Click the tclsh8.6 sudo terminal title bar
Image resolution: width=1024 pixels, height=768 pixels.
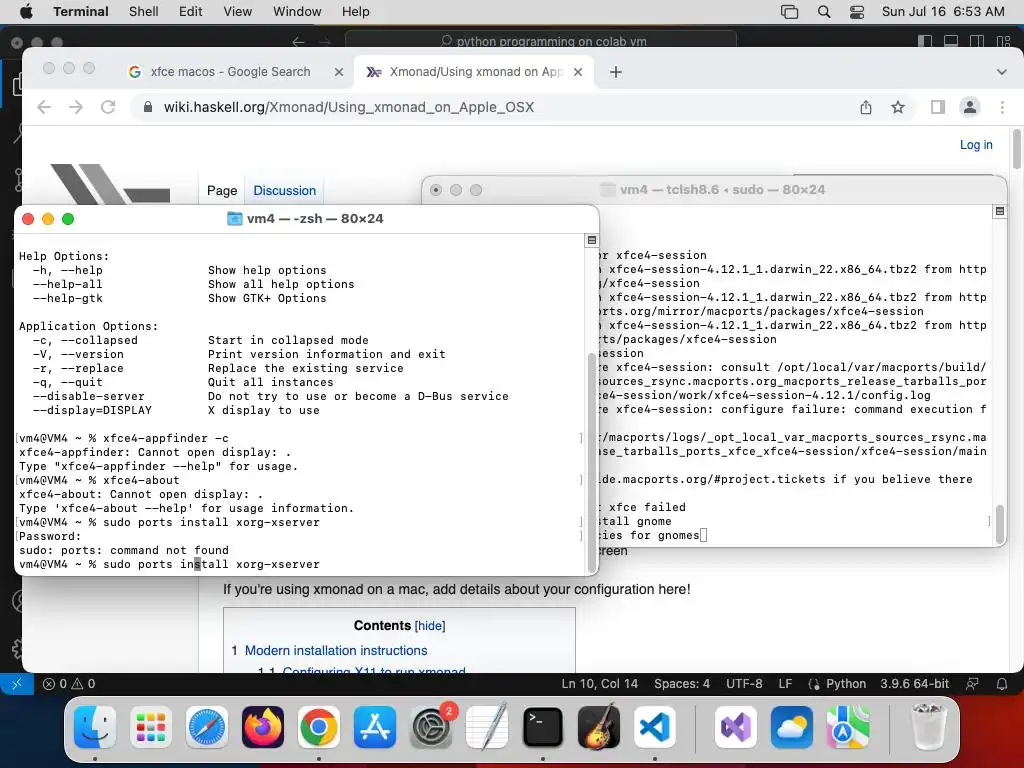click(x=713, y=190)
